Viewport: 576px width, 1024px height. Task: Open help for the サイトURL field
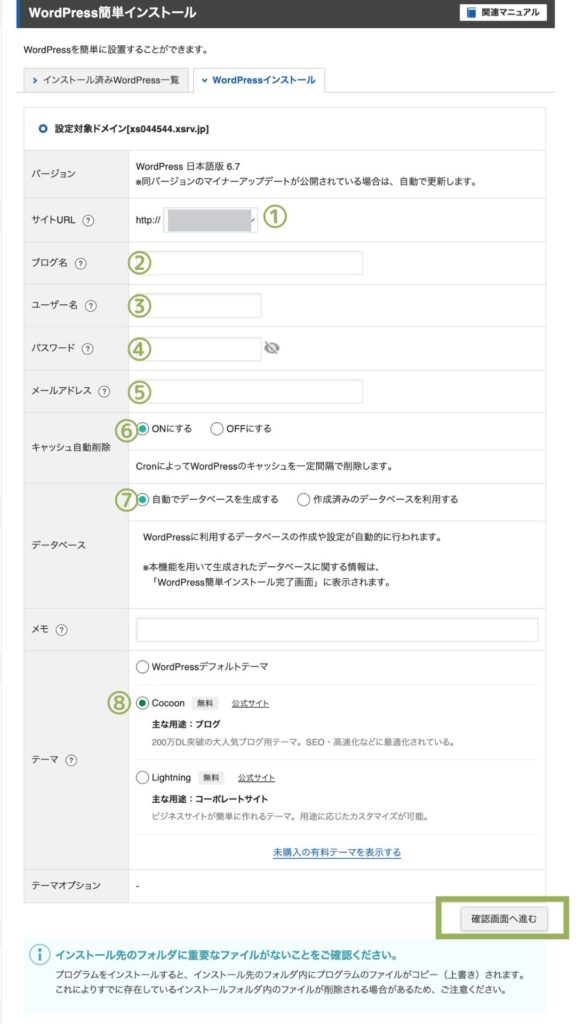[88, 221]
